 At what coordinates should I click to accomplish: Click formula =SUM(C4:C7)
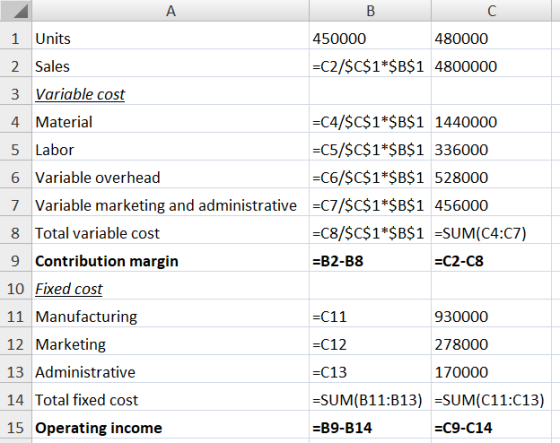coord(480,233)
